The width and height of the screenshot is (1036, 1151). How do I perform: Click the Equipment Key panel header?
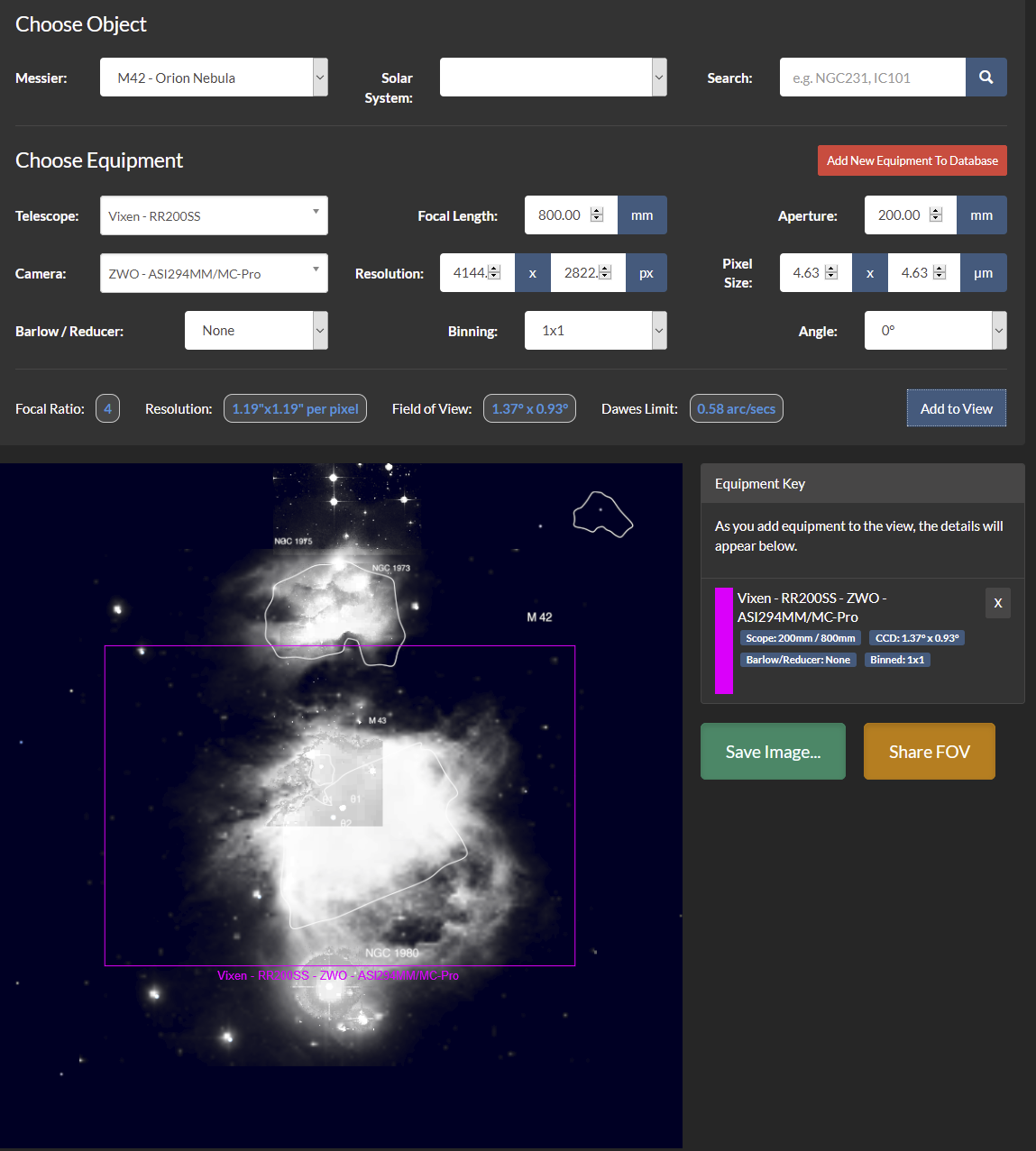(863, 483)
